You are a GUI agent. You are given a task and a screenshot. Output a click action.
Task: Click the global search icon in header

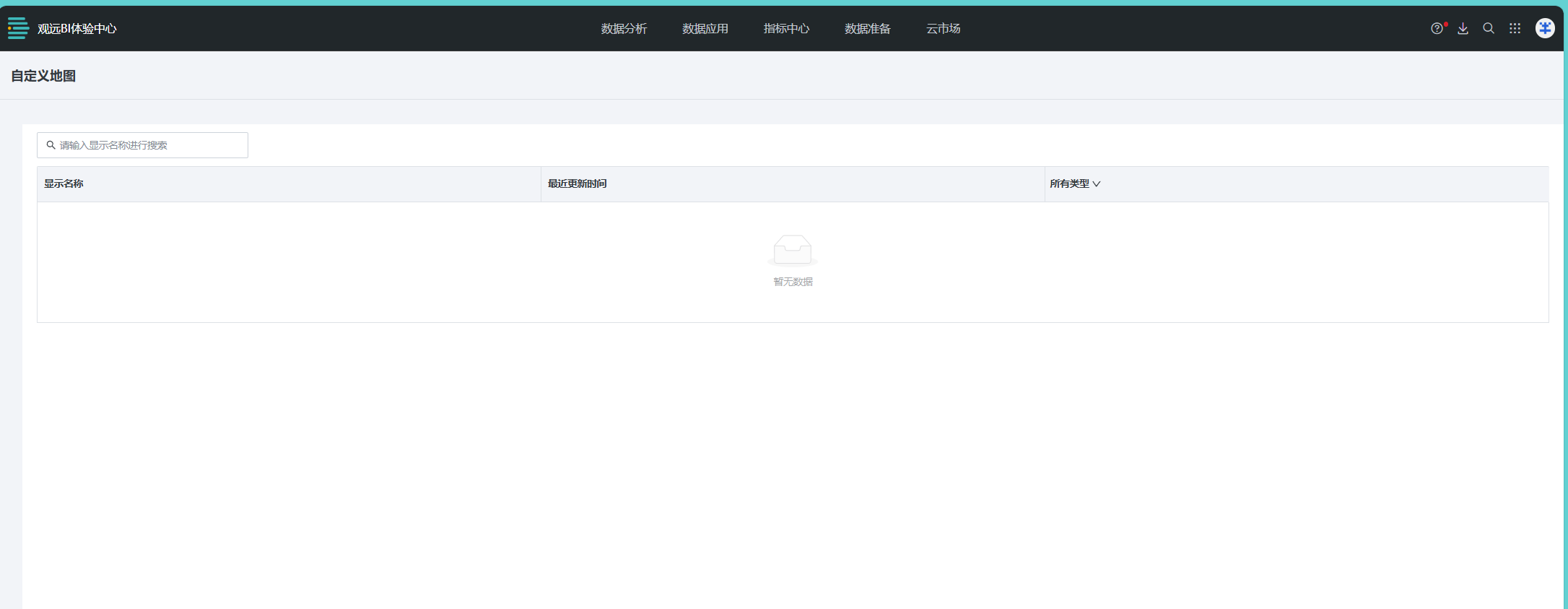click(1489, 29)
